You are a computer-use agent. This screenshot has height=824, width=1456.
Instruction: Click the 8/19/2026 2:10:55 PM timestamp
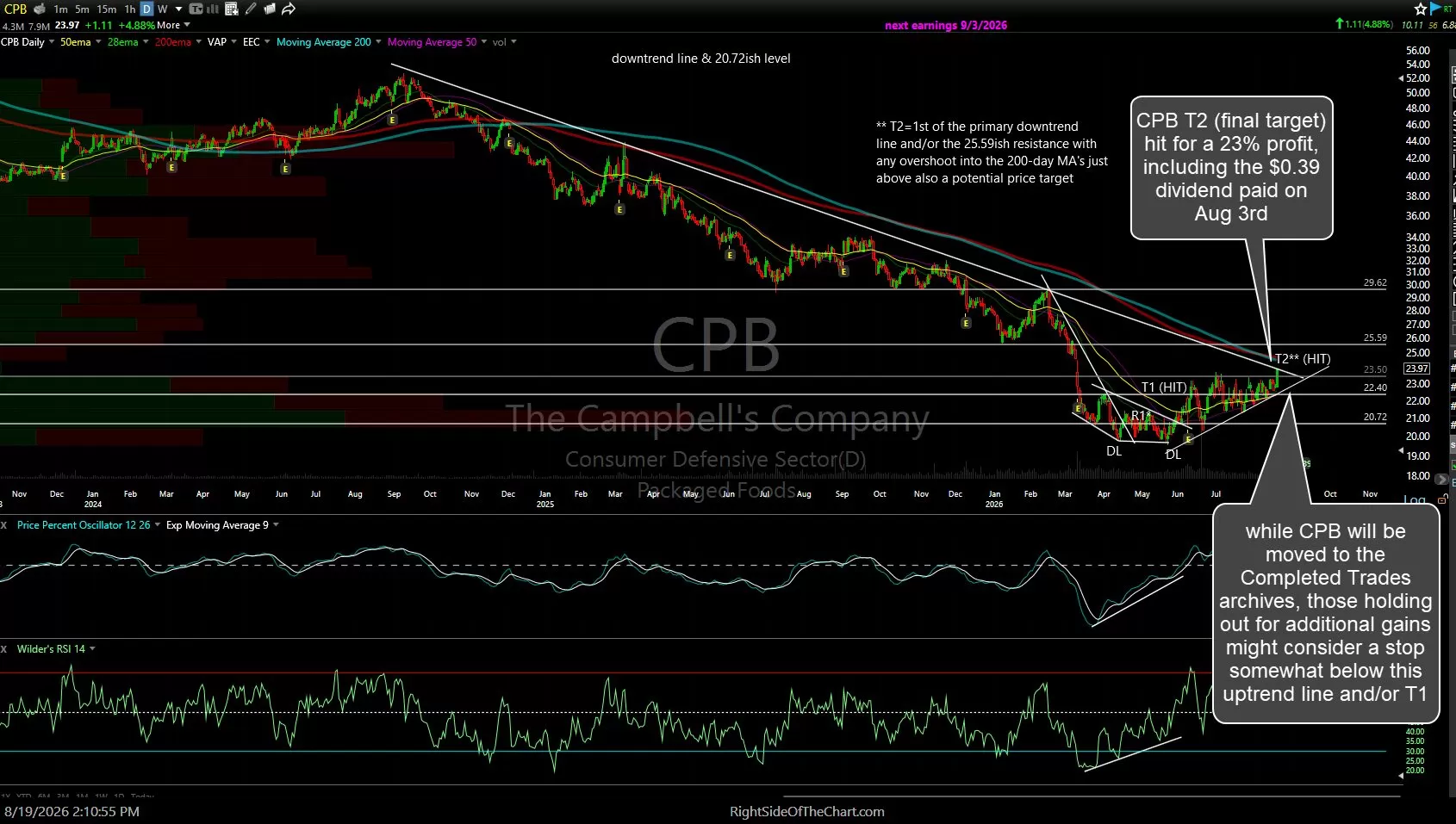[x=72, y=811]
